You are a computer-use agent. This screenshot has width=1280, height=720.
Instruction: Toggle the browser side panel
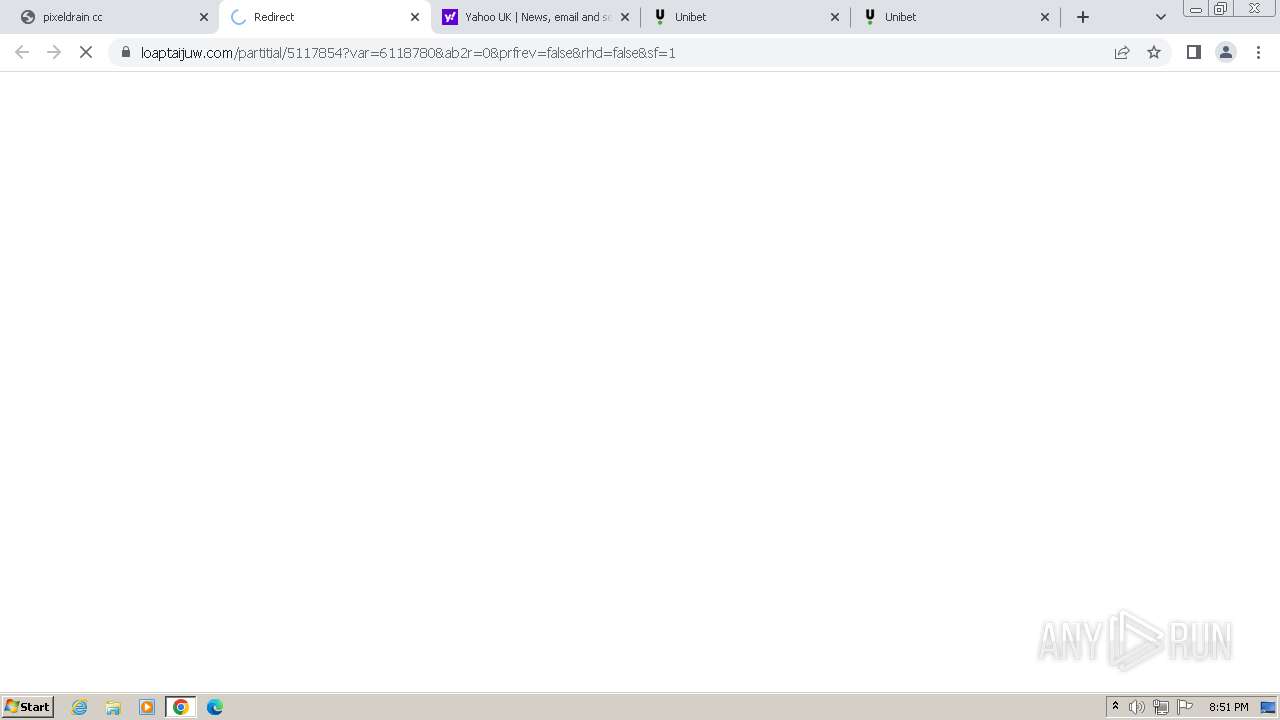1194,52
